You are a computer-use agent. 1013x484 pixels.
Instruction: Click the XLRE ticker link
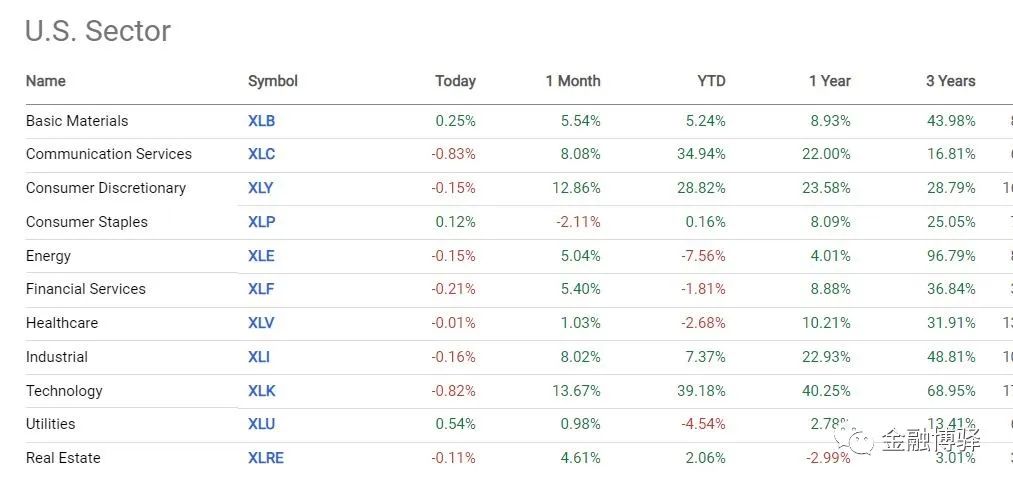click(x=265, y=458)
